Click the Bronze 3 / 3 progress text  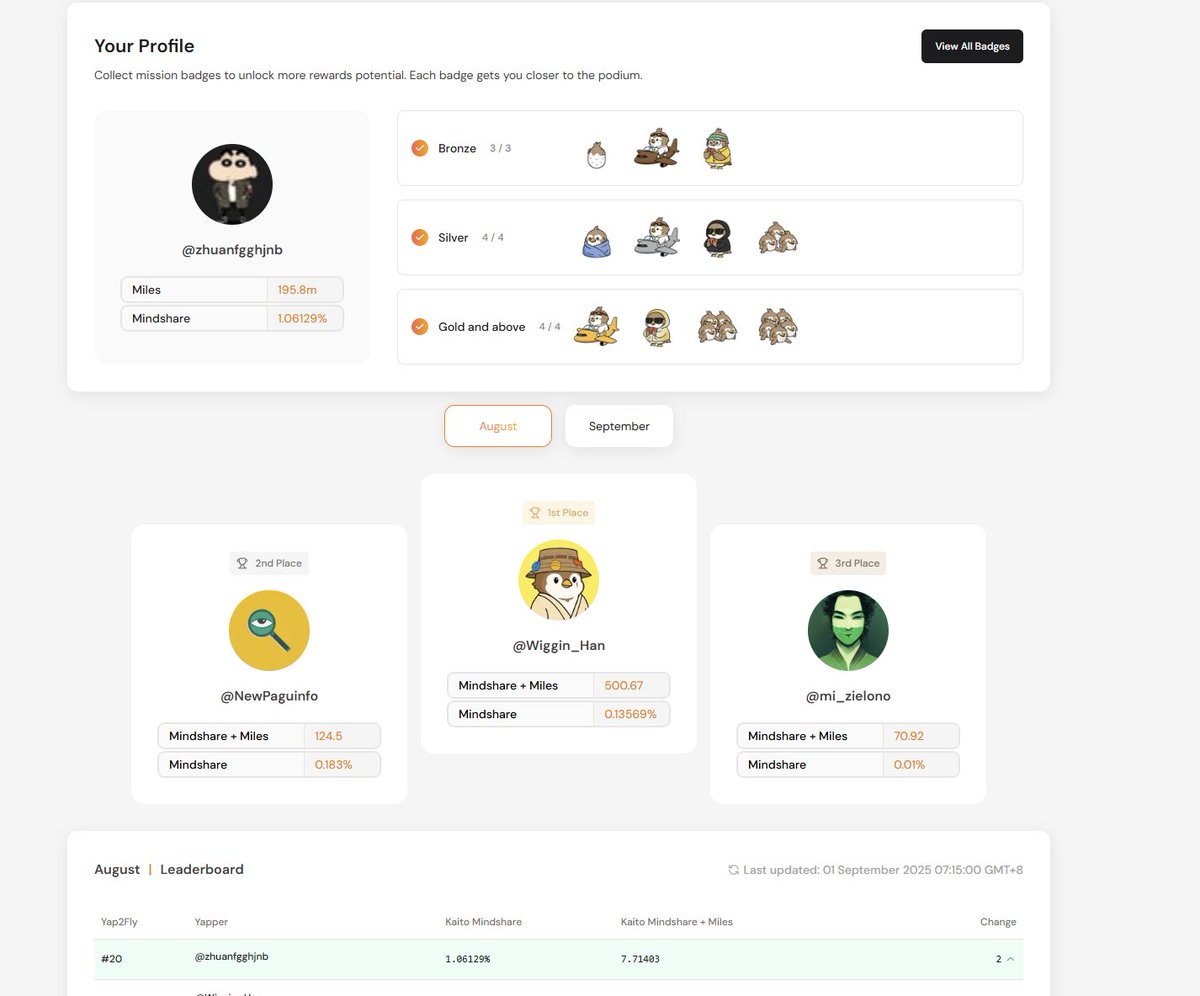[x=500, y=148]
